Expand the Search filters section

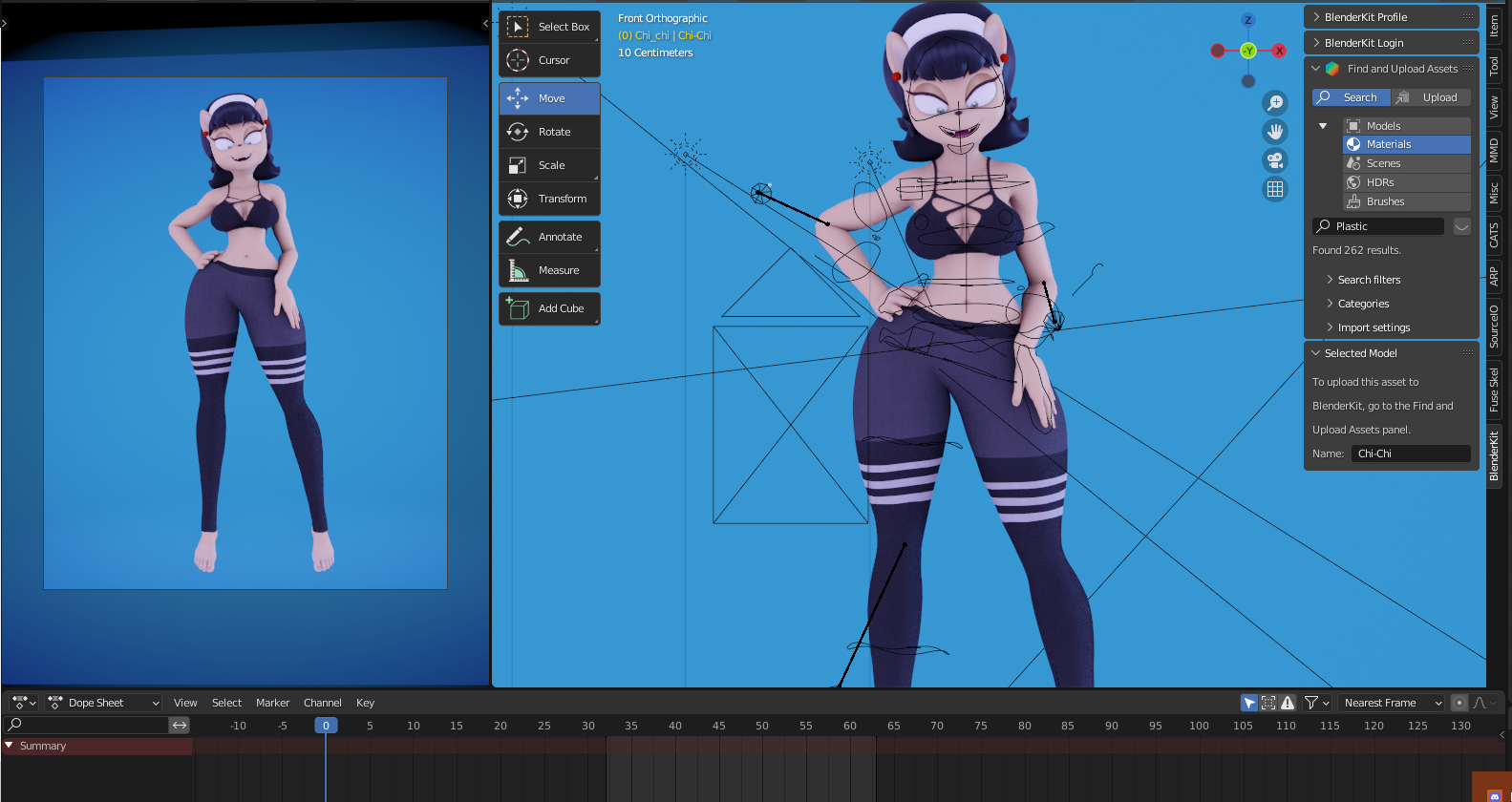point(1368,280)
